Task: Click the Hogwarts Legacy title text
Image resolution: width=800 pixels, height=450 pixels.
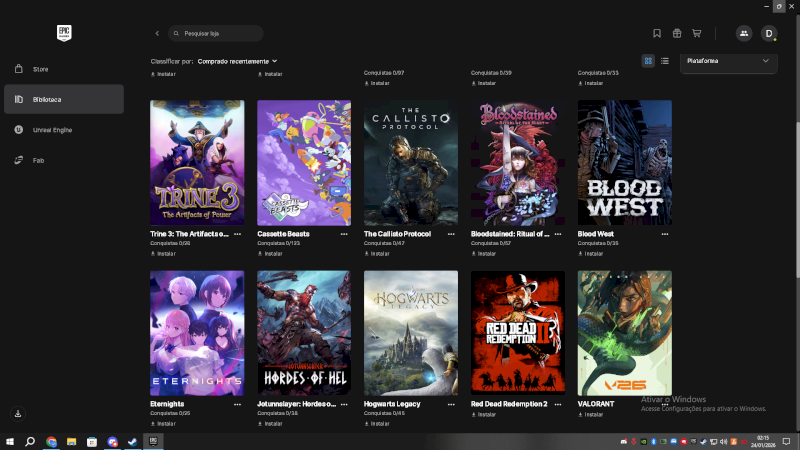Action: 392,404
